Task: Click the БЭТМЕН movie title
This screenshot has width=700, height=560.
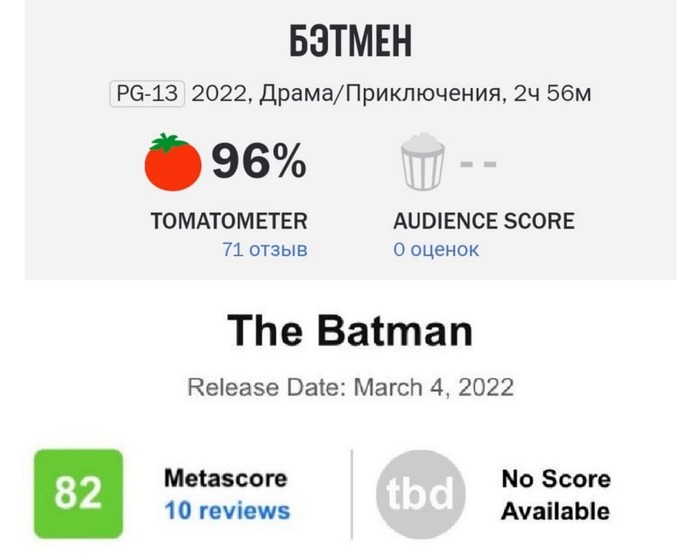Action: pos(350,44)
